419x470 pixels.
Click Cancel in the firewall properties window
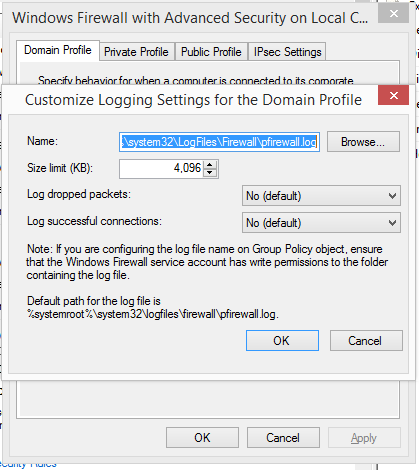click(x=283, y=438)
